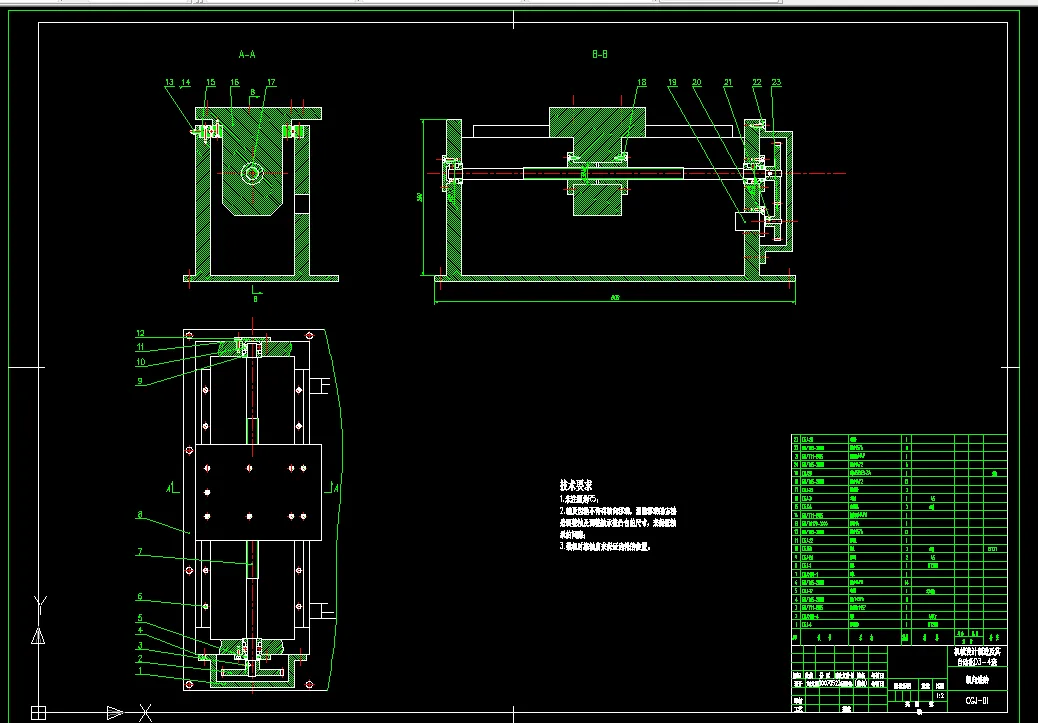Select the section view label B-B

pyautogui.click(x=600, y=54)
